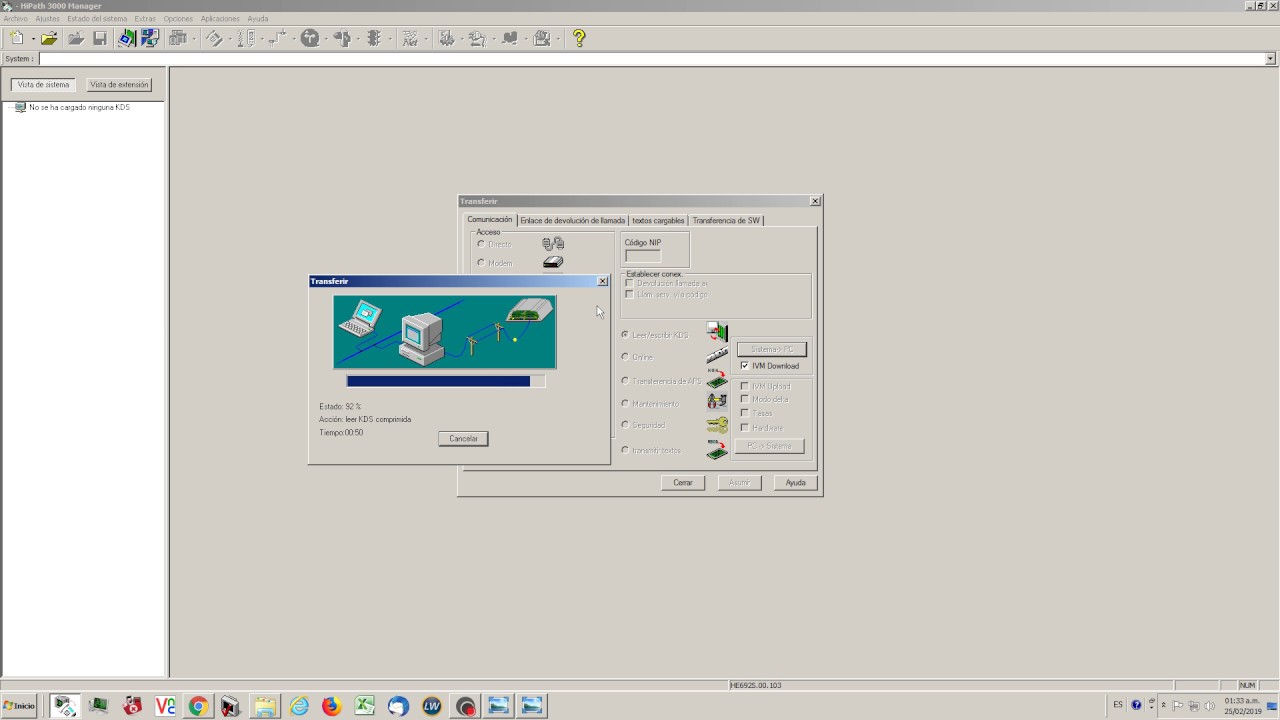Open the System combo box dropdown arrow
Screen dimensions: 1280x720
[1271, 59]
